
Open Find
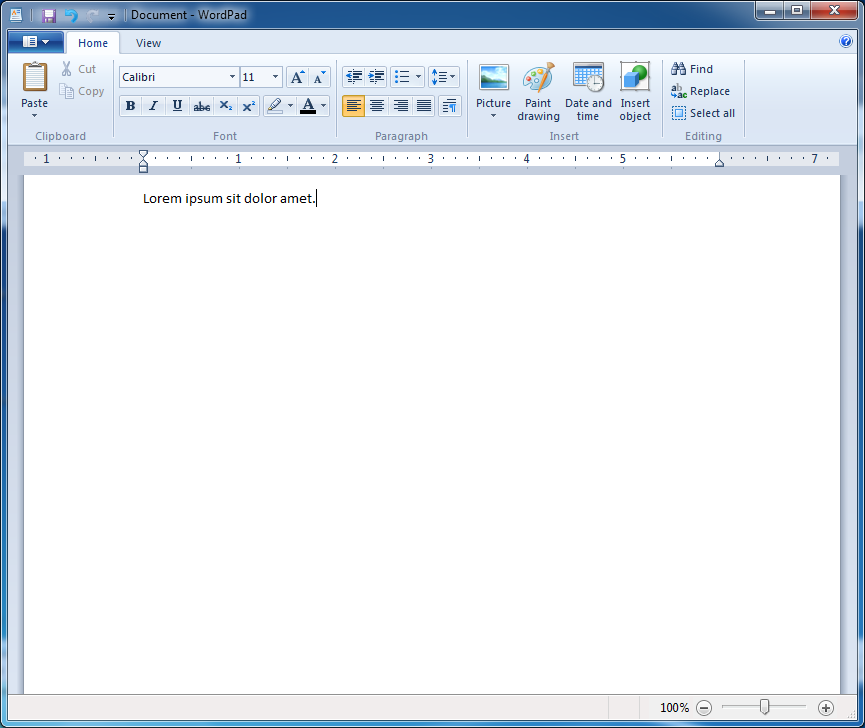coord(692,69)
